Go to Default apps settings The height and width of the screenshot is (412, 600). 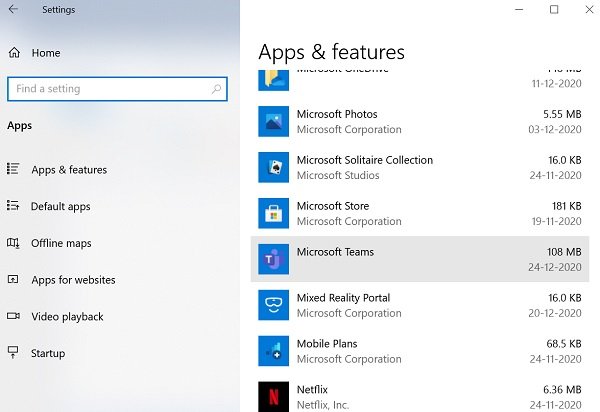point(60,207)
